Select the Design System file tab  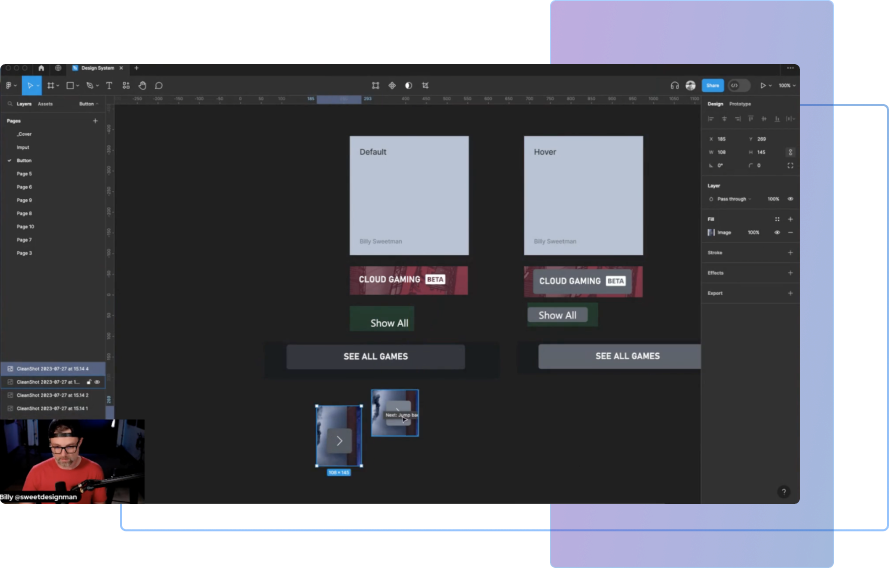[x=98, y=68]
